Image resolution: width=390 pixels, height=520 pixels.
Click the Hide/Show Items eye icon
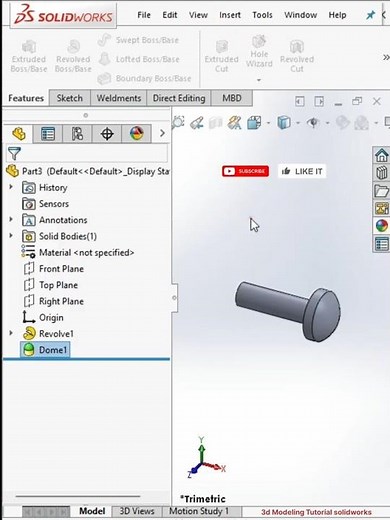[x=313, y=123]
